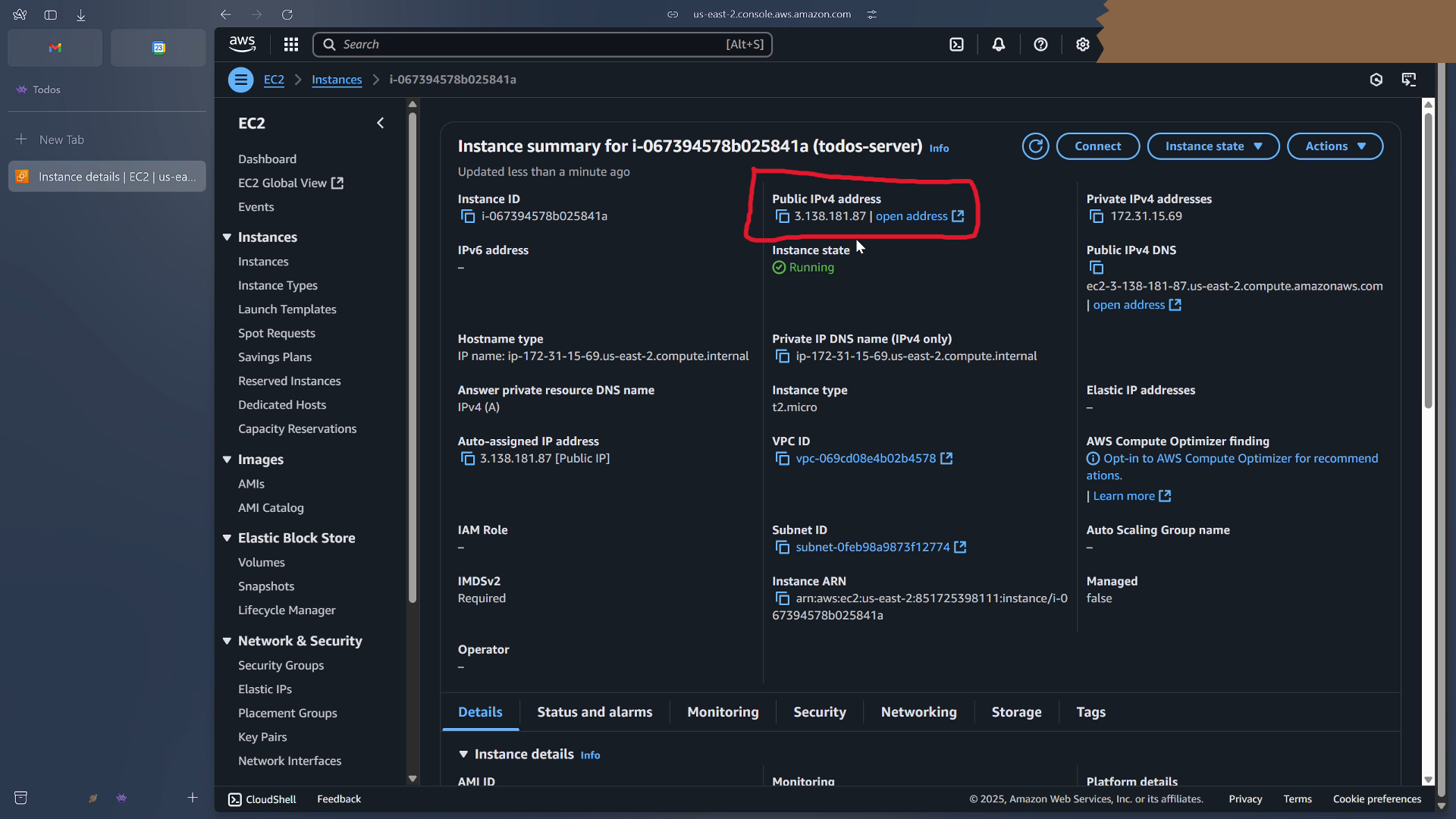1456x819 pixels.
Task: Open address link for Public IPv4
Action: click(x=920, y=217)
